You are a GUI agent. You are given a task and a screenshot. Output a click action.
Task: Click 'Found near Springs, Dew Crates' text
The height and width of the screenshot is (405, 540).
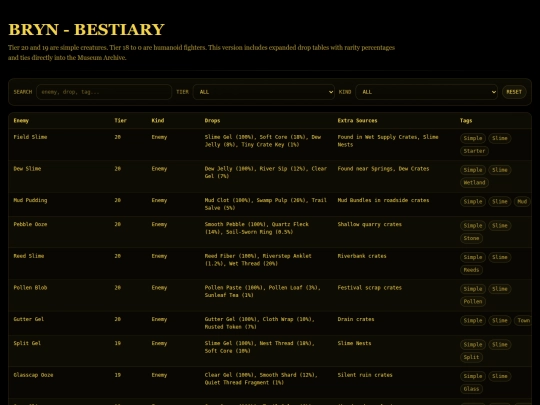383,169
